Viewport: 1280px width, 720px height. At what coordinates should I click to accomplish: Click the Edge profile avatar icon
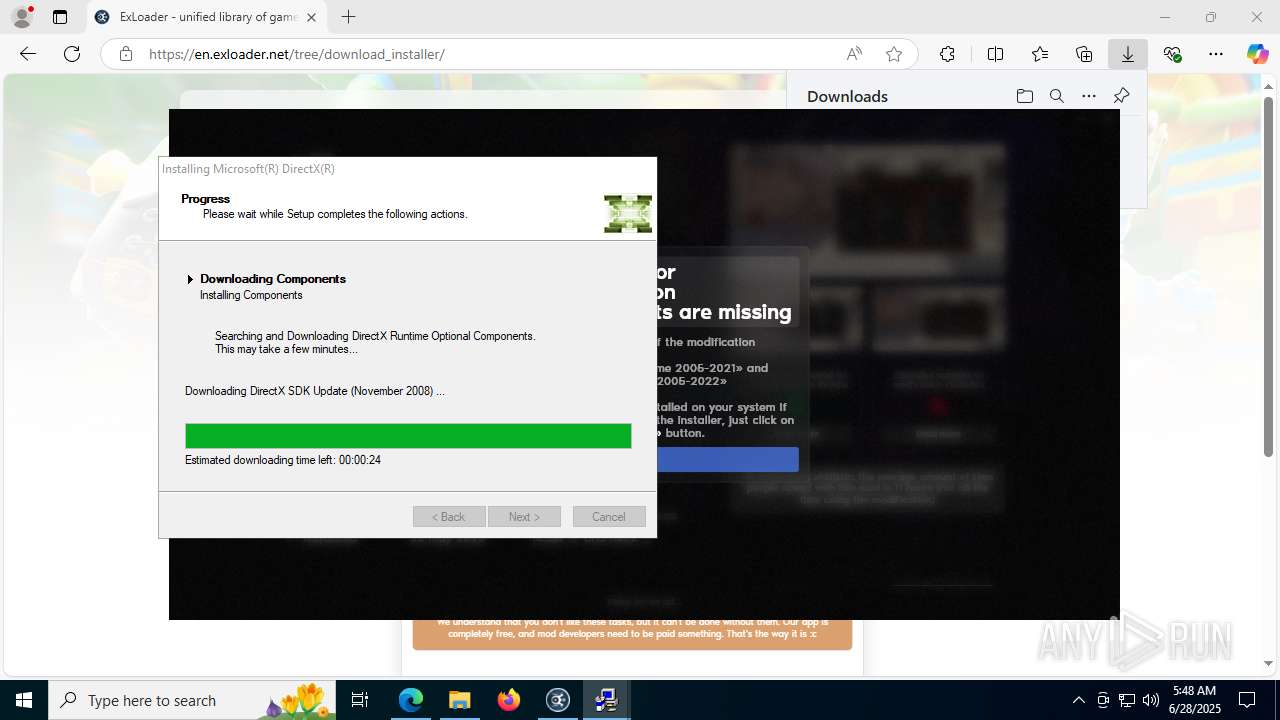point(22,16)
